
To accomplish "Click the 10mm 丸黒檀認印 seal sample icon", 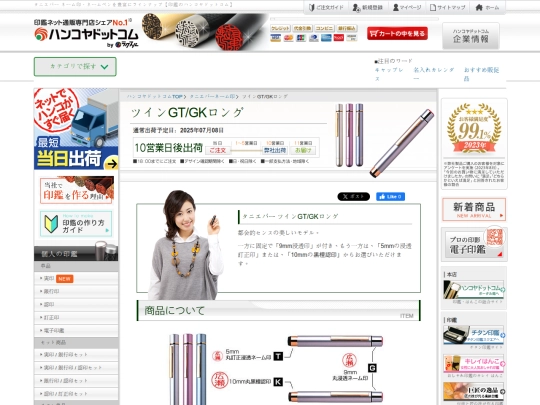I will (x=220, y=380).
